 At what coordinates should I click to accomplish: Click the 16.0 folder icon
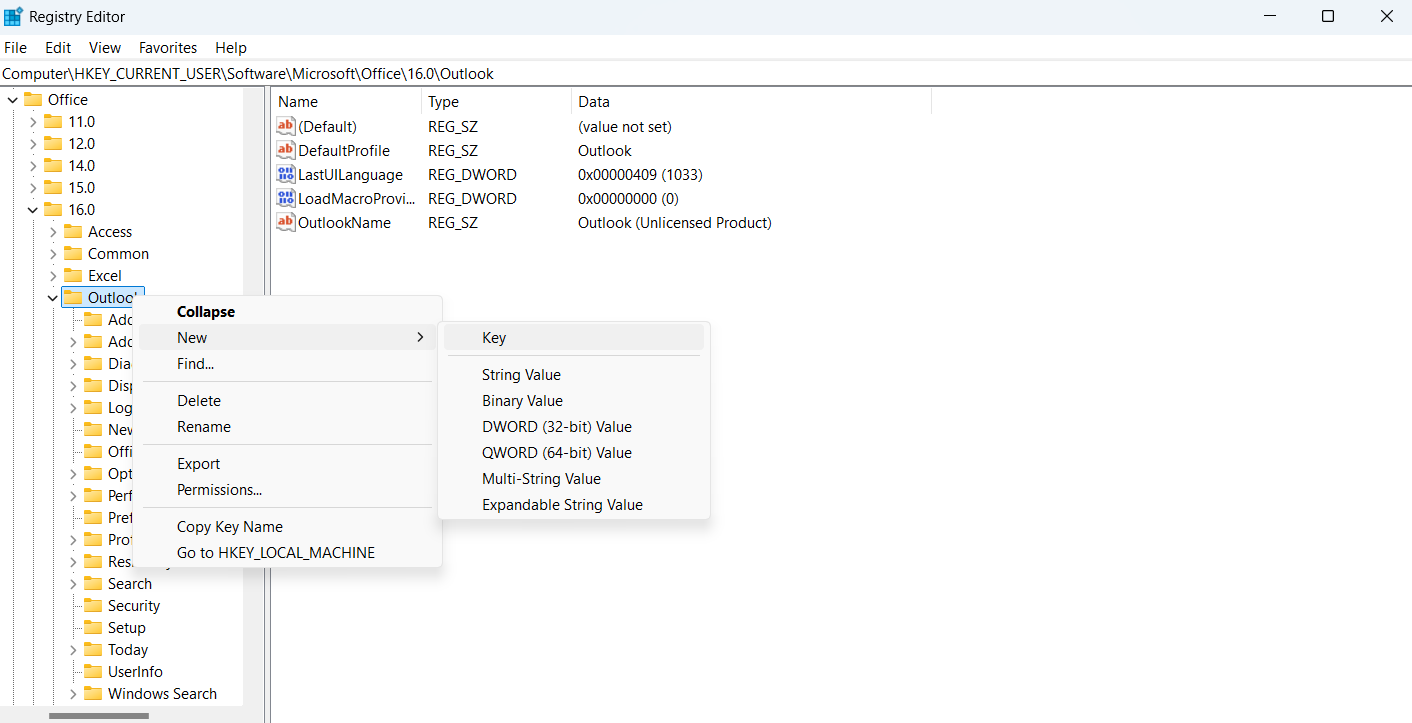coord(53,209)
